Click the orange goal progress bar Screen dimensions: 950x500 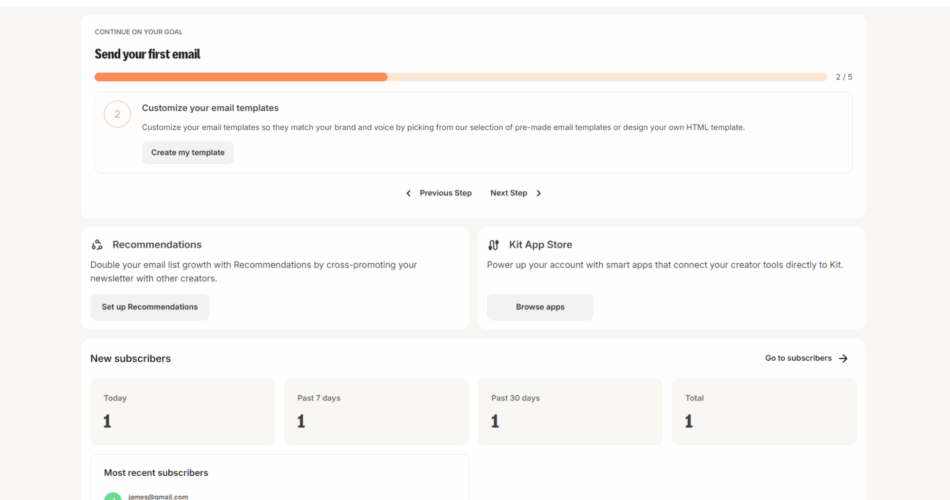click(240, 77)
